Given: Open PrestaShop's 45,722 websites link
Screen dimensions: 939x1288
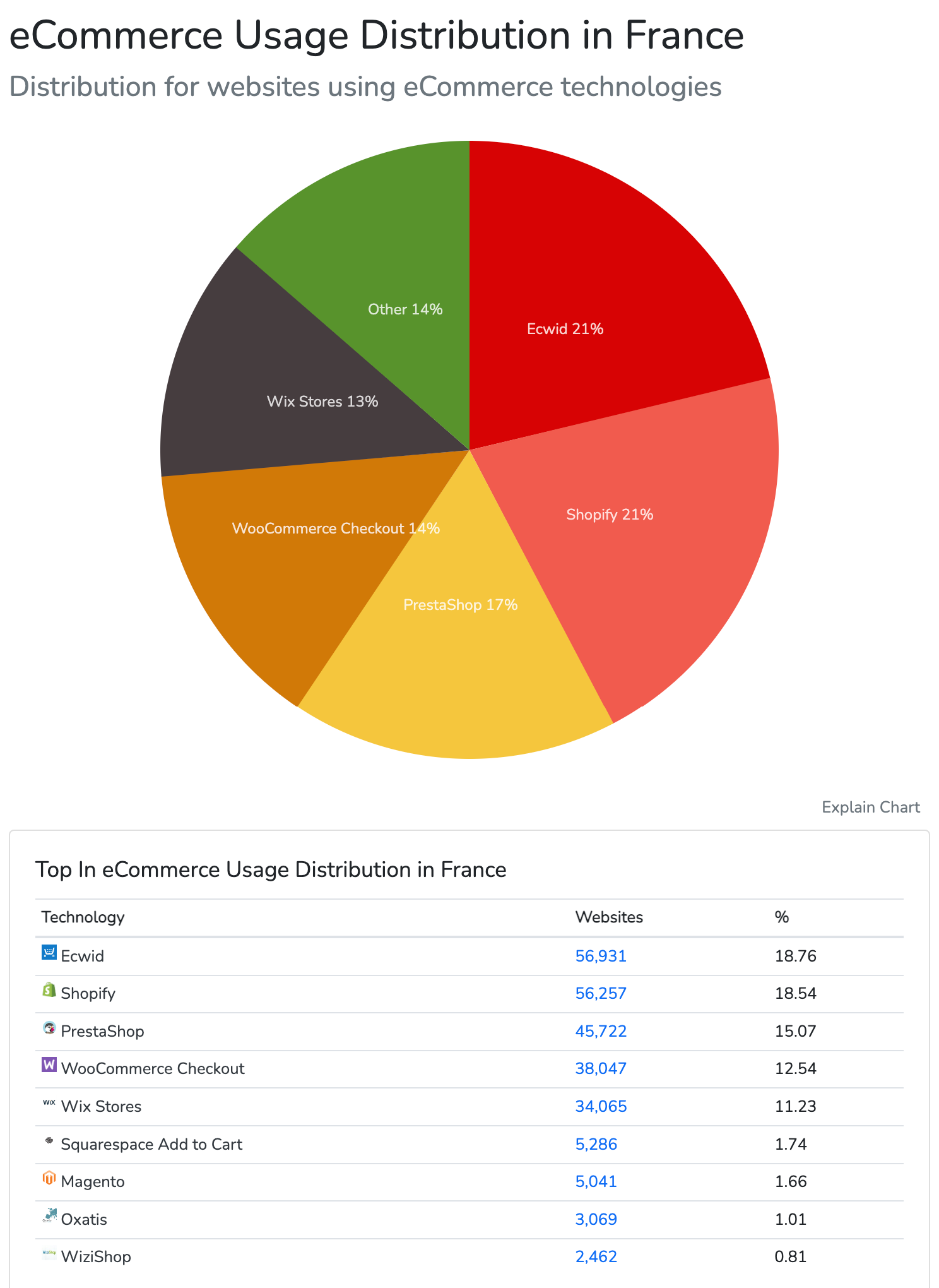Looking at the screenshot, I should (x=601, y=1031).
